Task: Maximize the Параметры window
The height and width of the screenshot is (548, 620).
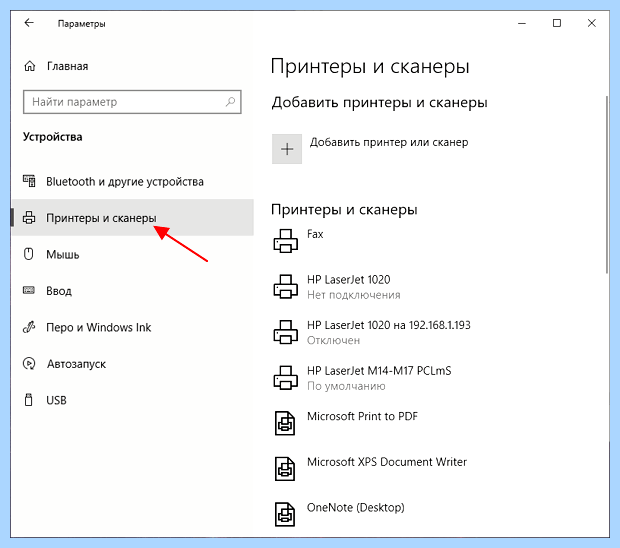Action: point(557,23)
